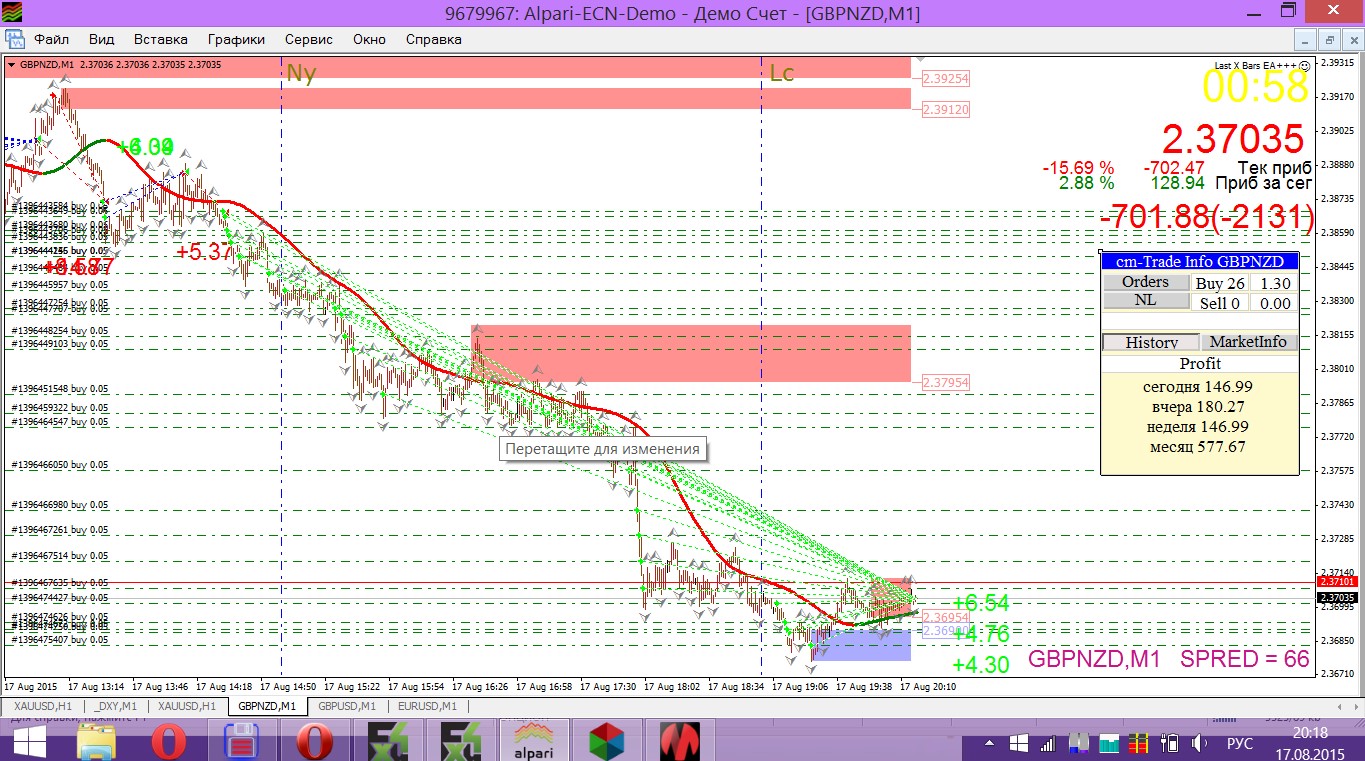Restore the inner chart window
This screenshot has width=1365, height=761.
point(1329,40)
